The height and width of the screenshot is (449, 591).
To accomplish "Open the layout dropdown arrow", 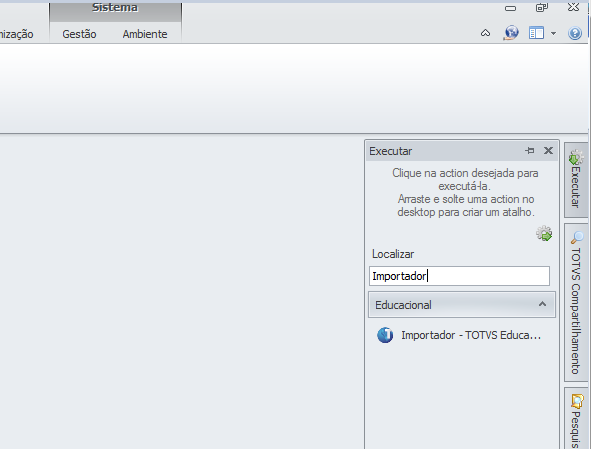I will pos(553,34).
